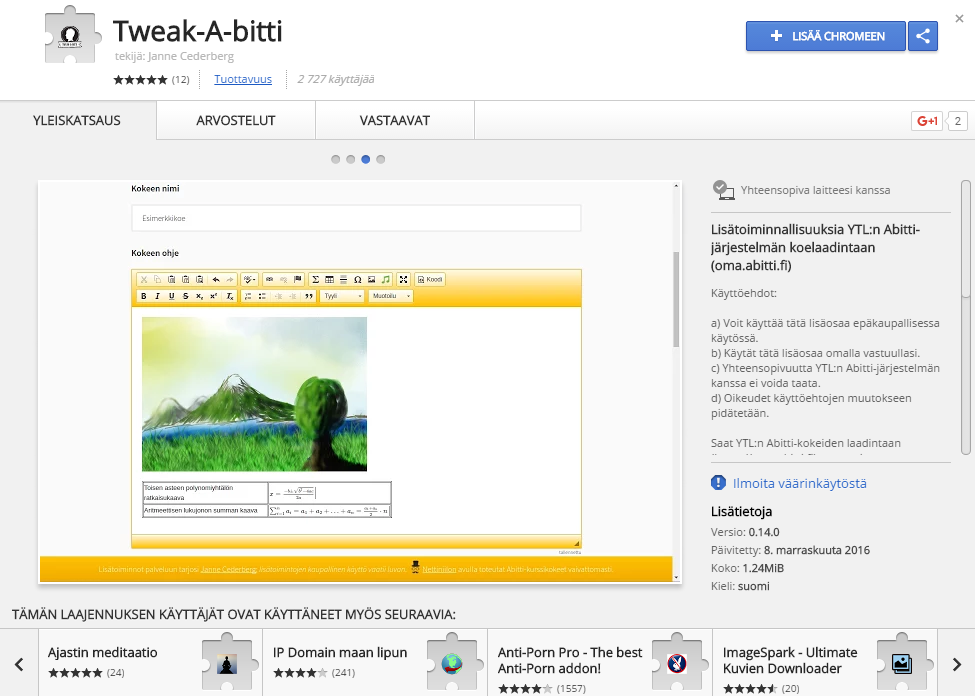Screen dimensions: 975x696
Task: Open Ajastin meditaatio extension title
Action: (103, 652)
